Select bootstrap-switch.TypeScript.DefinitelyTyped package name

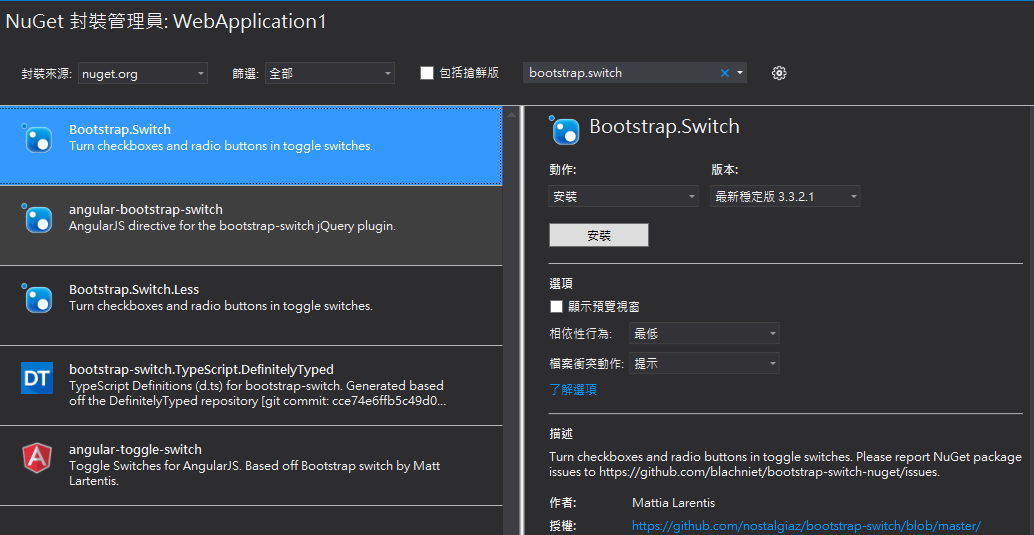click(x=201, y=369)
